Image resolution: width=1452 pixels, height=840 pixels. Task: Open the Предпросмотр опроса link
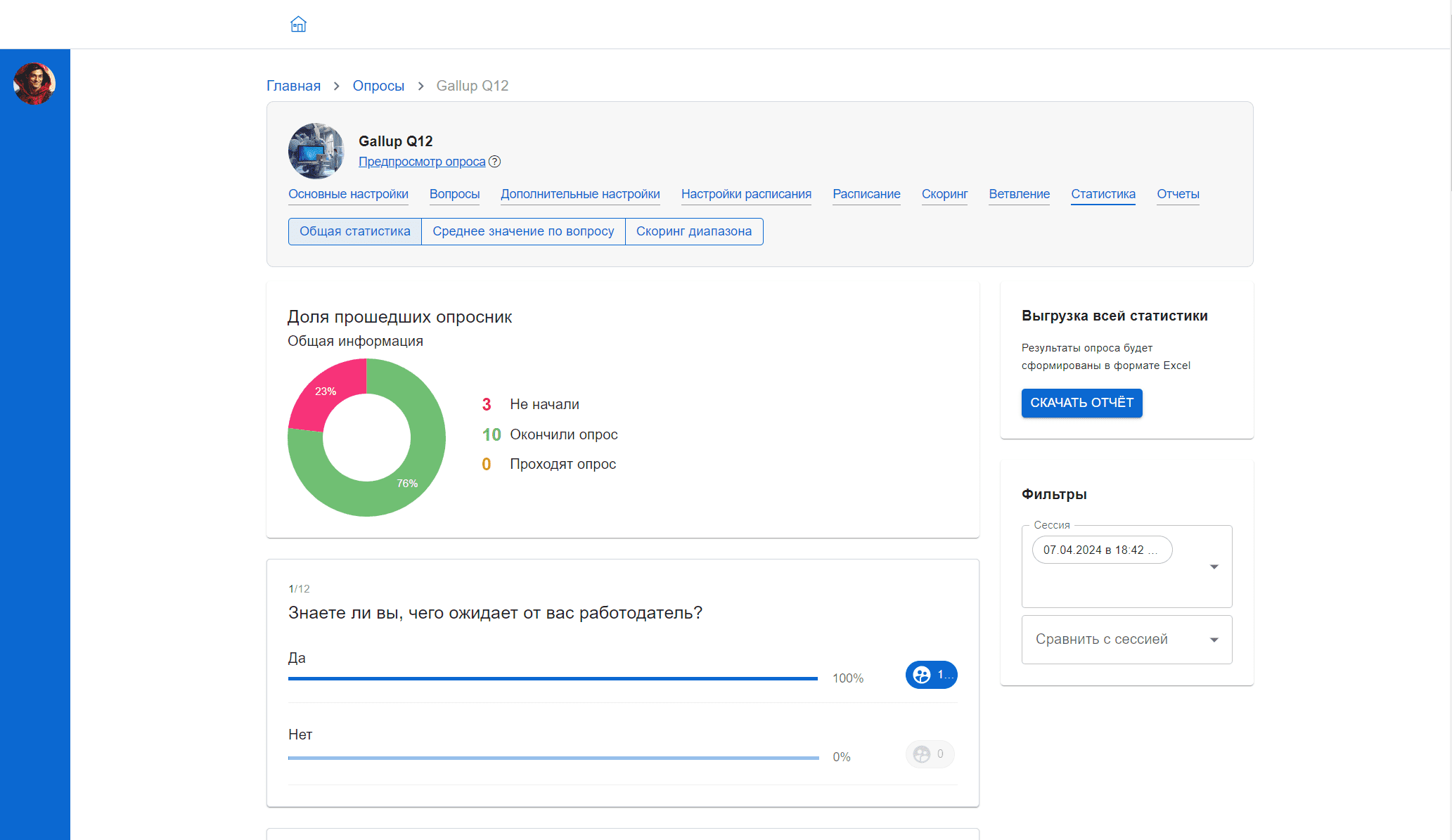422,162
